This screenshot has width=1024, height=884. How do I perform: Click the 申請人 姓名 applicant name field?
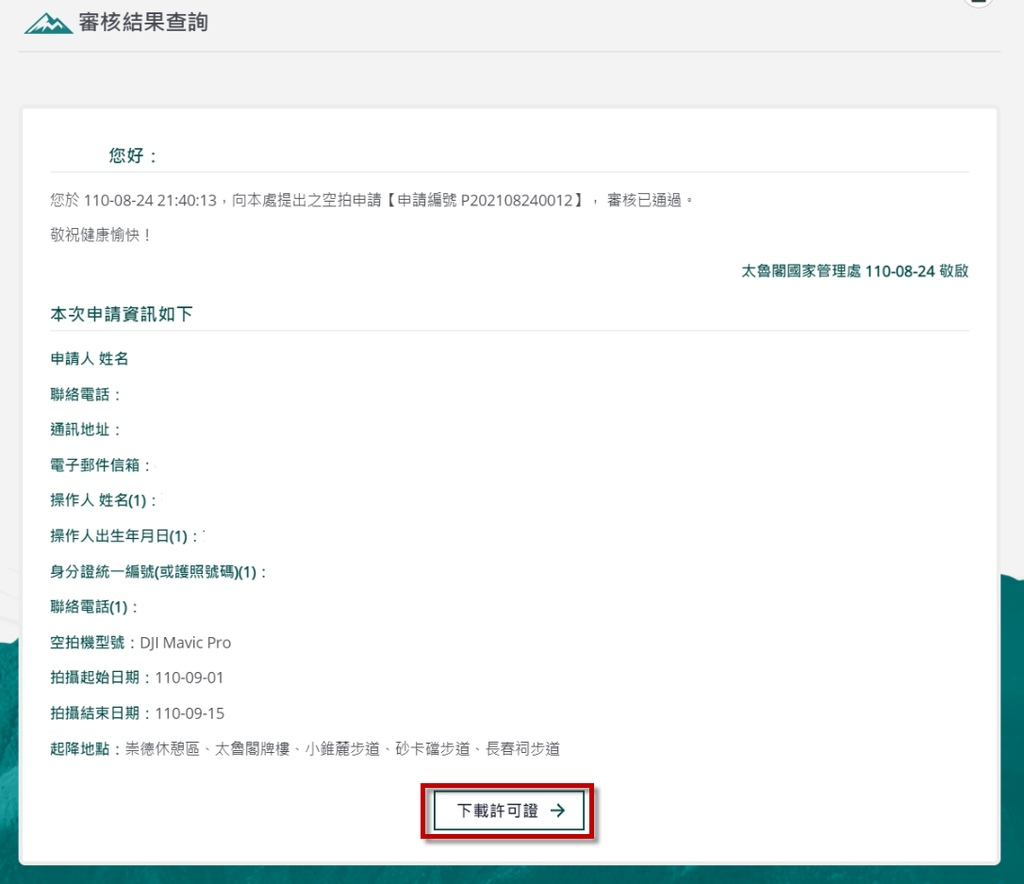click(88, 358)
